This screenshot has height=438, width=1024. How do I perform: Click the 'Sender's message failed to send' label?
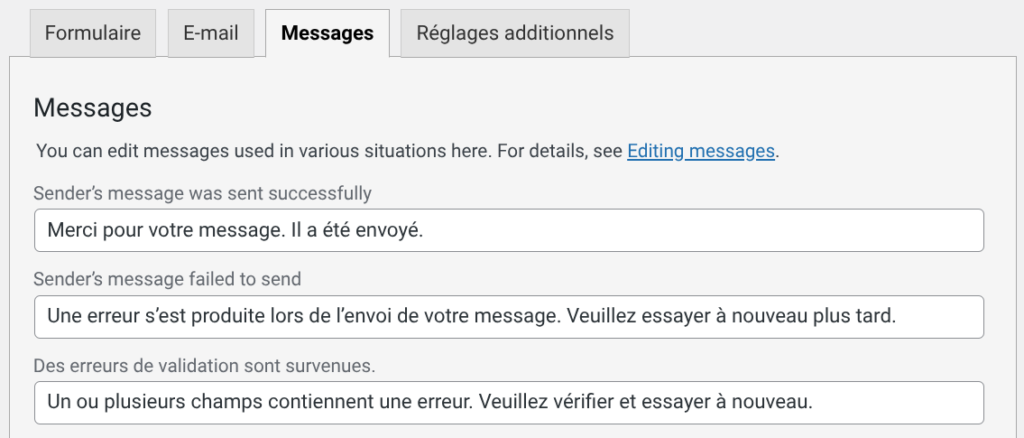pos(167,279)
